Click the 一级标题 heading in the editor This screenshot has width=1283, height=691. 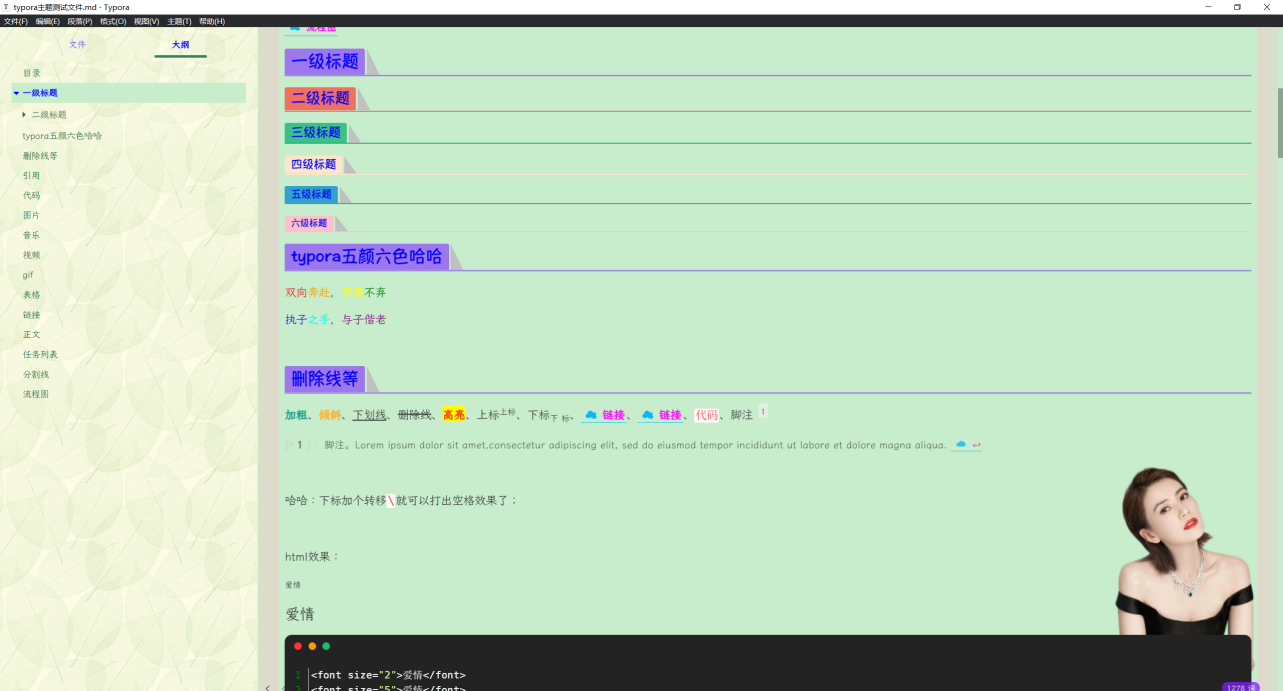[x=325, y=62]
